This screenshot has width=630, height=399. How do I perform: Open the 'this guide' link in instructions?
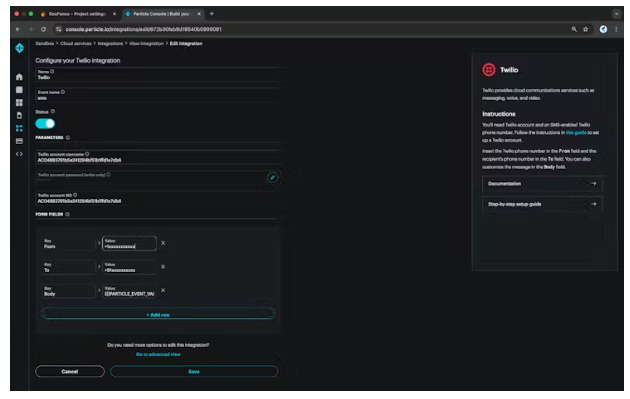coord(576,133)
